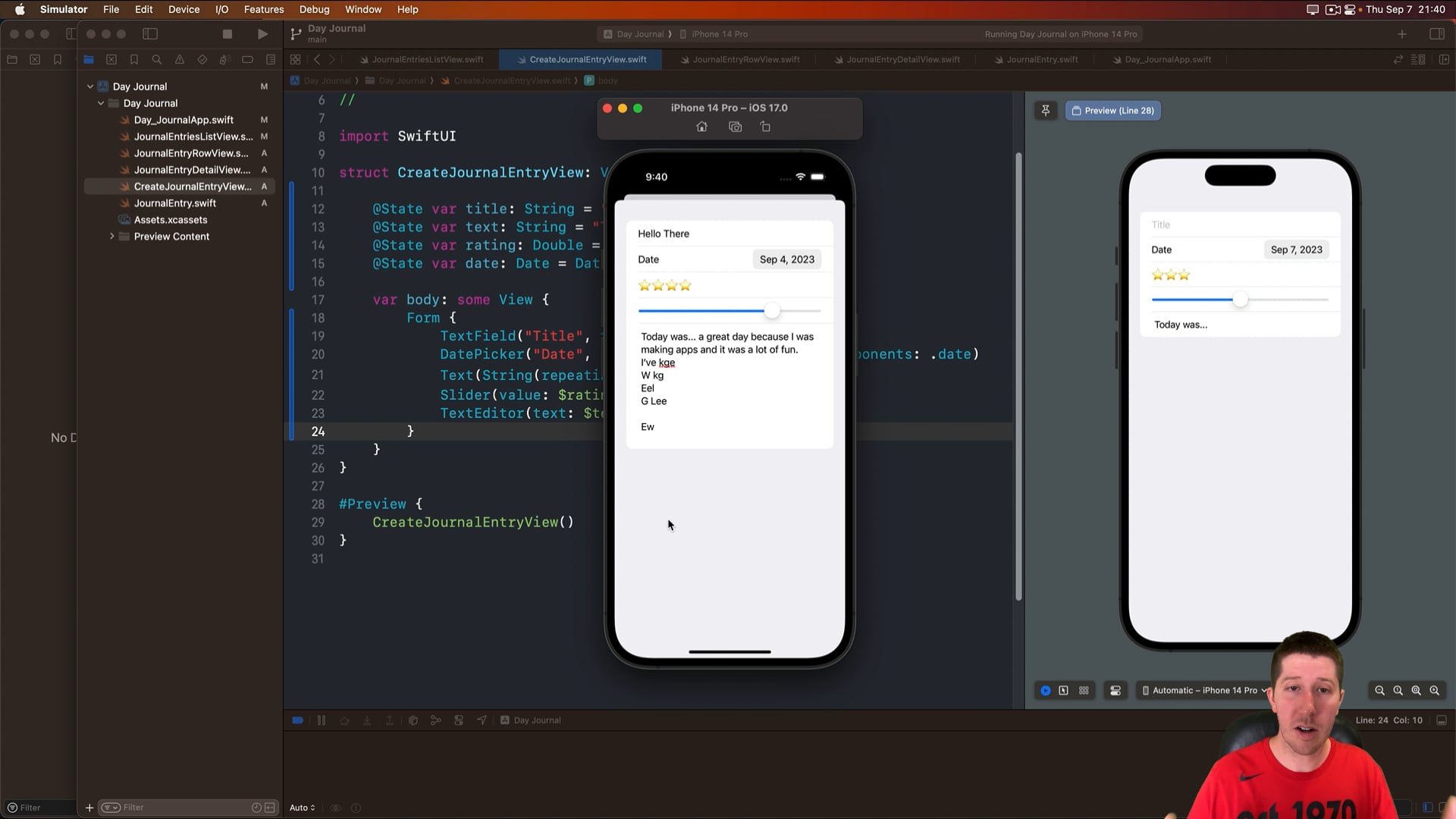Click the editor vertical scrollbar
This screenshot has width=1456, height=819.
pyautogui.click(x=1018, y=376)
